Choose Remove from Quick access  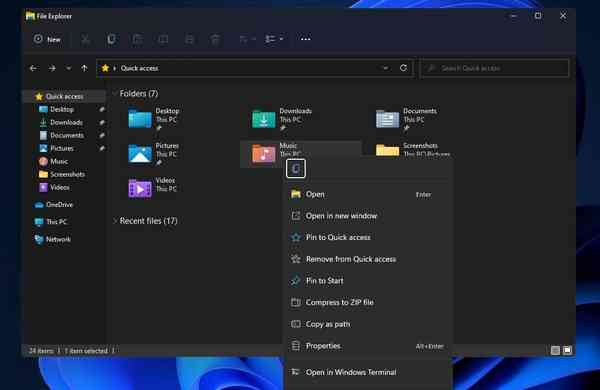[368, 259]
